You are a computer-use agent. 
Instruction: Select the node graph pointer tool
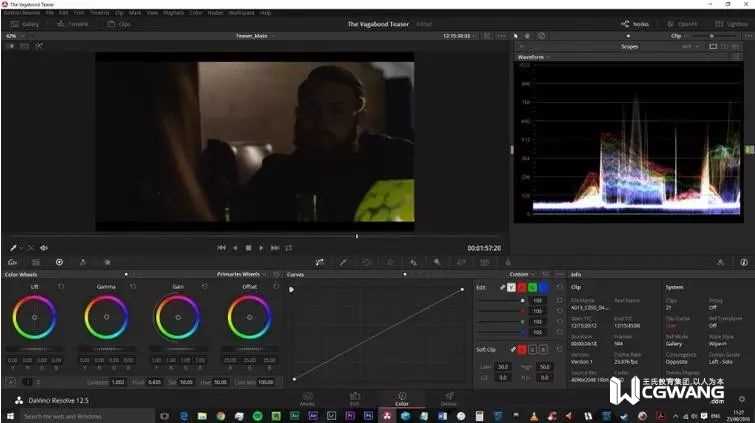[x=516, y=36]
